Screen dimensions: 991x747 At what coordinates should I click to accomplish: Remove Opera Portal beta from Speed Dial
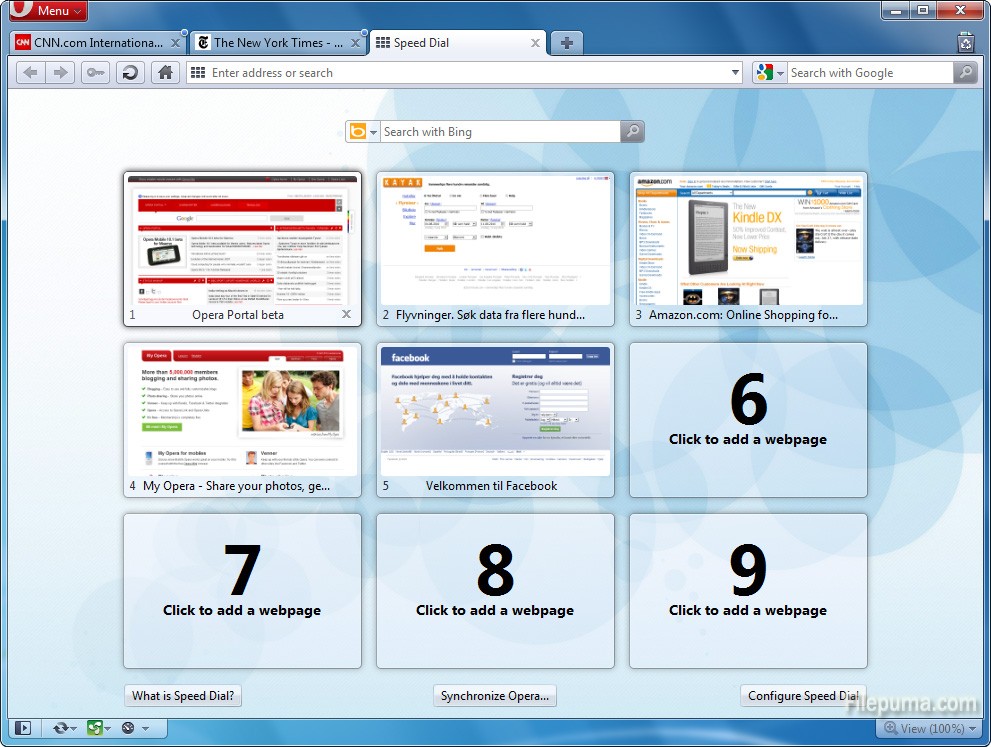click(x=346, y=315)
